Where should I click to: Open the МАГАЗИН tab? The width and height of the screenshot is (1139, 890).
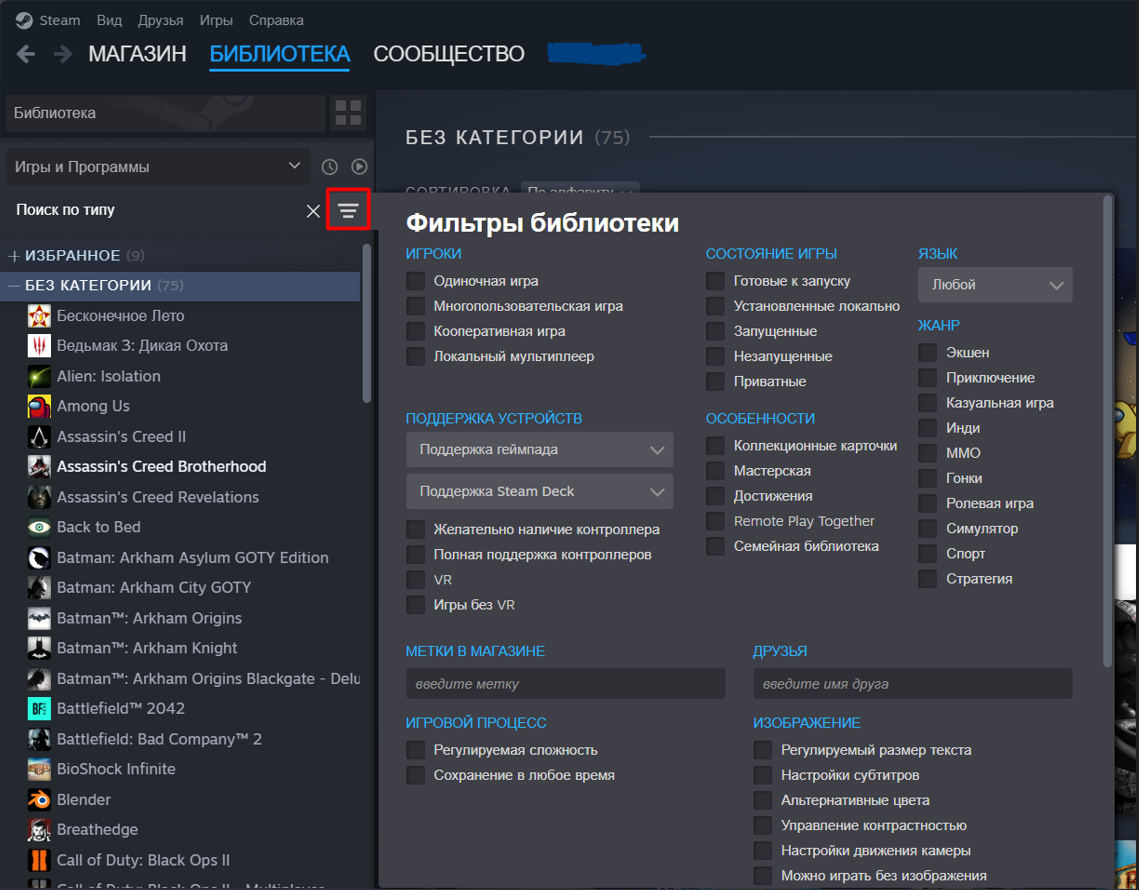tap(137, 54)
